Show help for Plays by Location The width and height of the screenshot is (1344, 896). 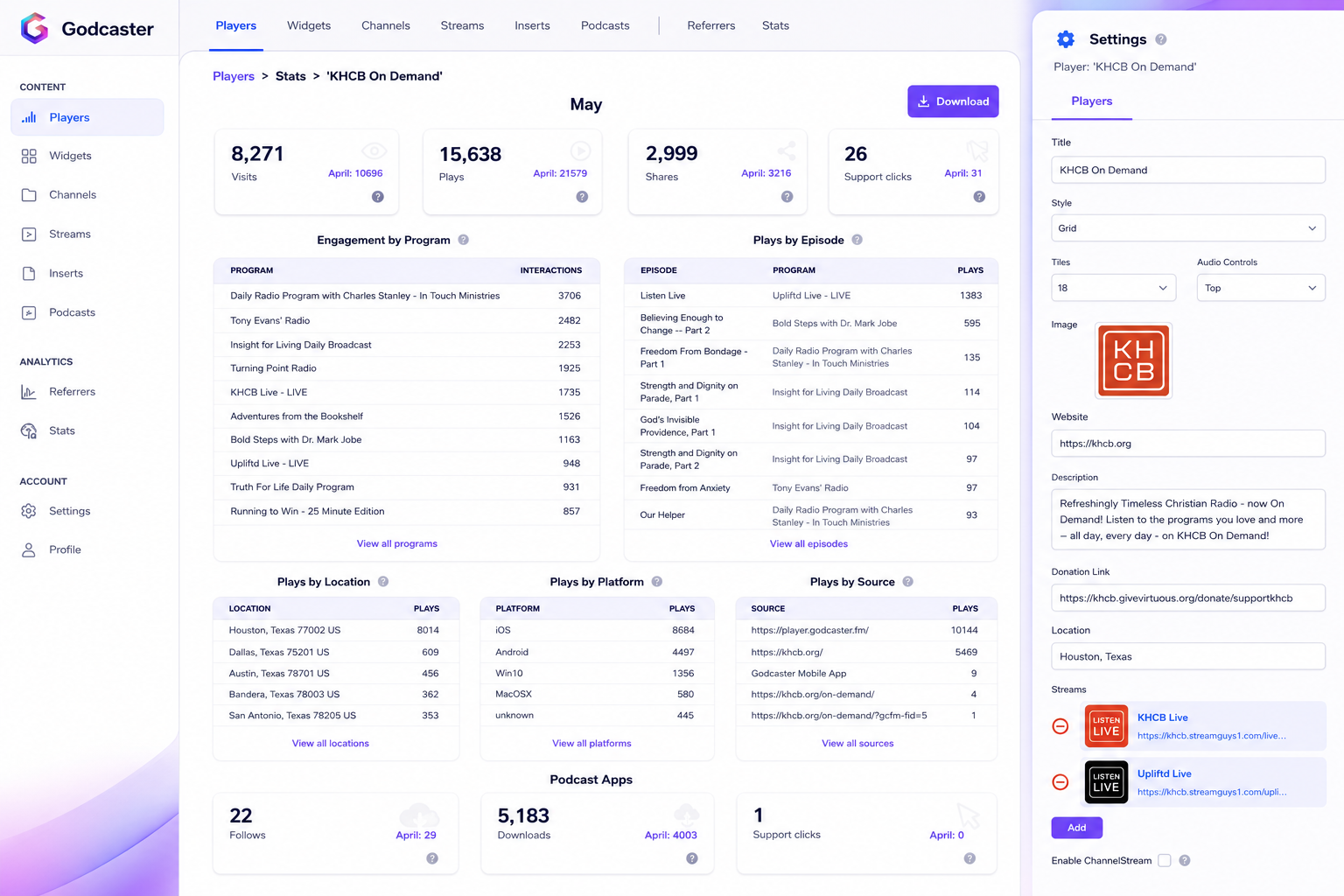[383, 582]
